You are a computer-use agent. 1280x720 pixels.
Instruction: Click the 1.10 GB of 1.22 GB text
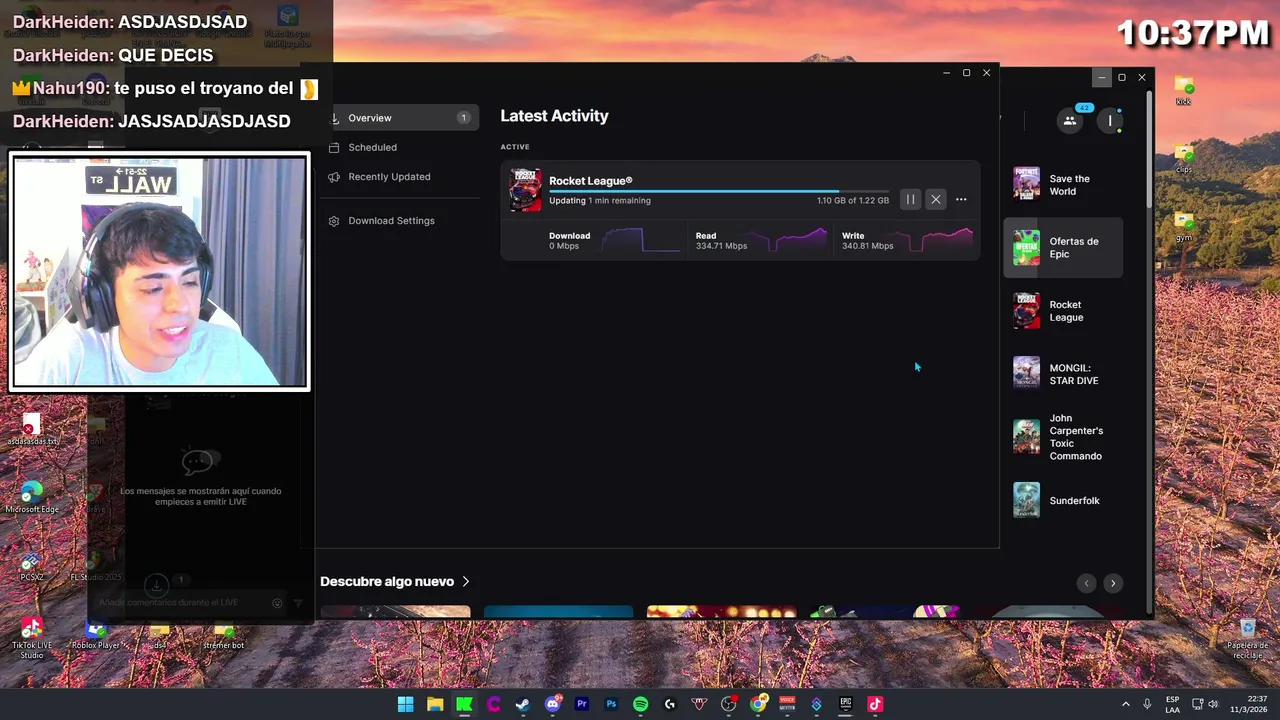(x=853, y=201)
